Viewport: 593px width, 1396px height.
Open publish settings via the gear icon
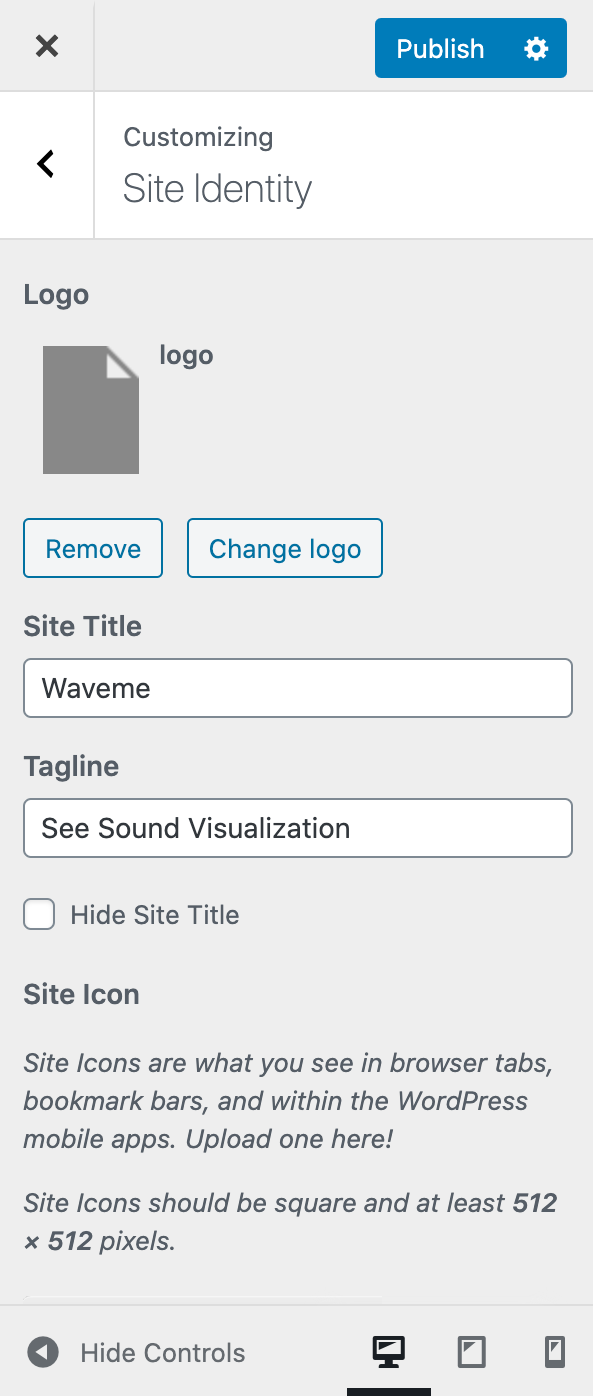536,47
